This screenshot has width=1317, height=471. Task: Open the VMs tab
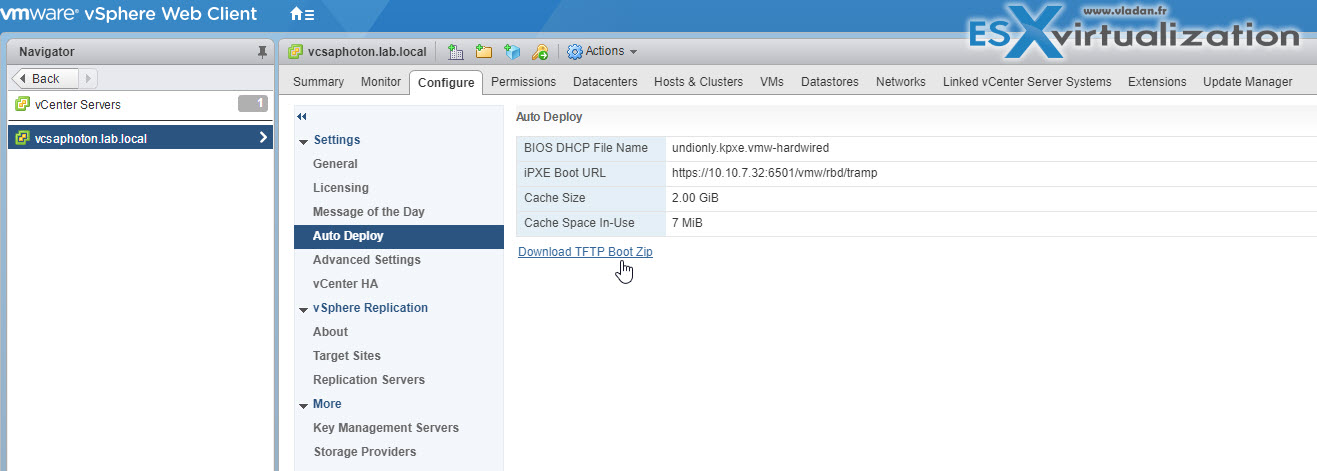(x=772, y=82)
